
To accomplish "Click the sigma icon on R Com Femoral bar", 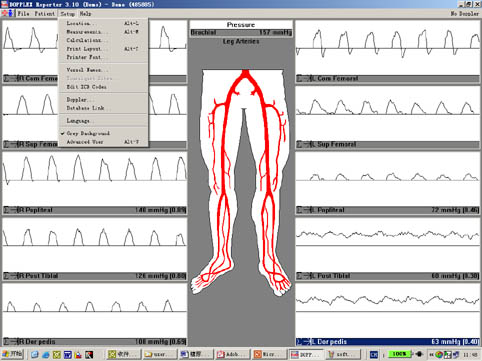I will [x=7, y=79].
